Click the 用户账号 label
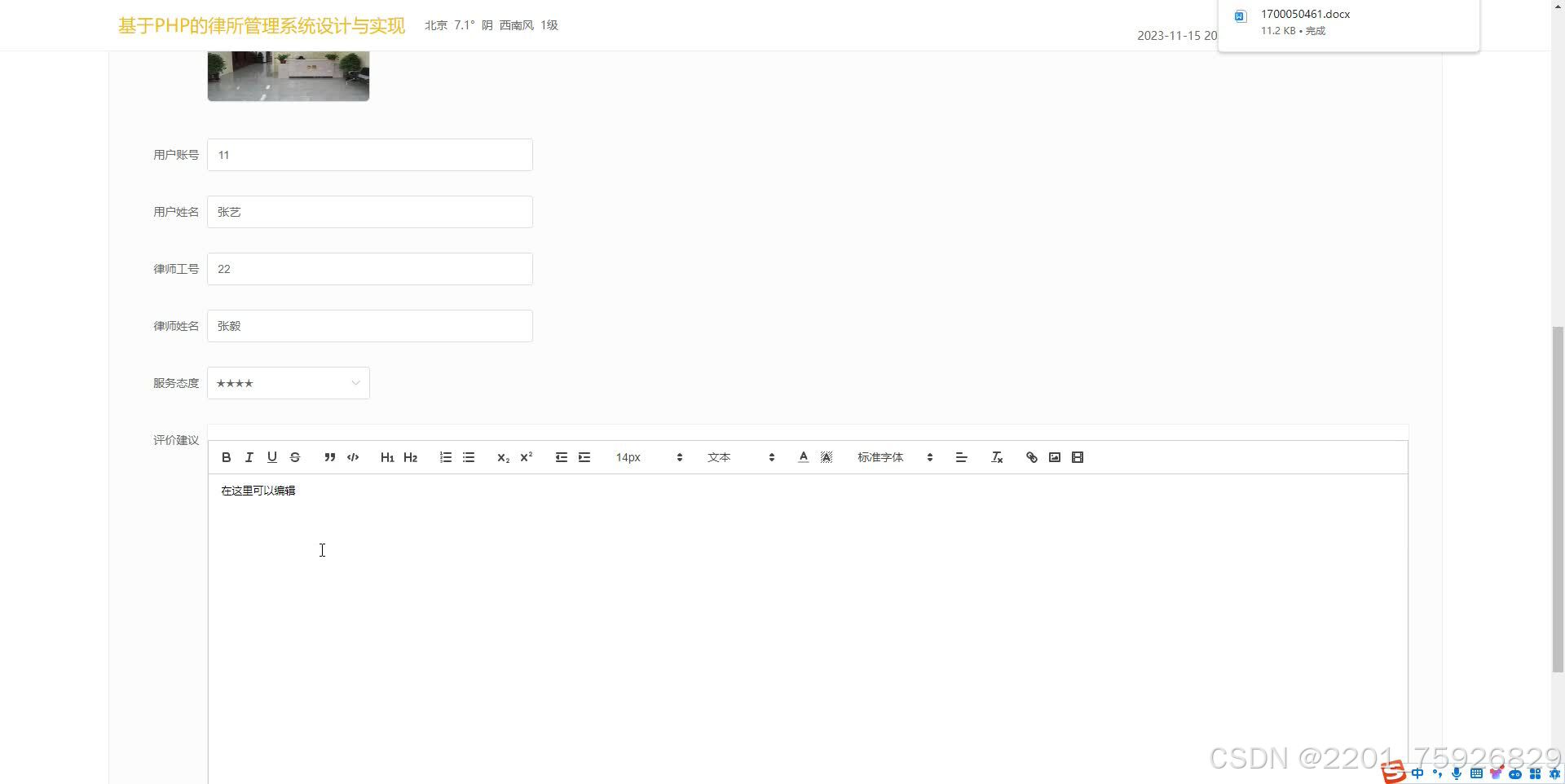 click(x=176, y=155)
